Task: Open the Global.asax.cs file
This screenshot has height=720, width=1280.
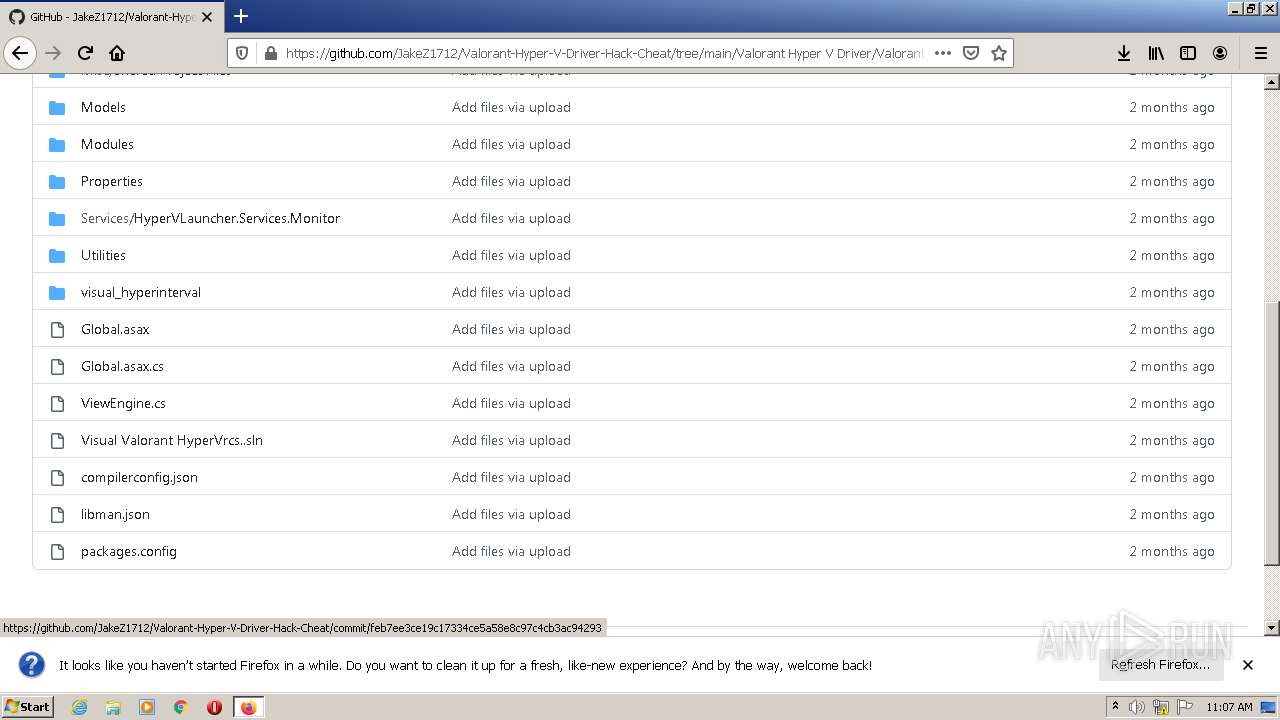Action: click(122, 366)
